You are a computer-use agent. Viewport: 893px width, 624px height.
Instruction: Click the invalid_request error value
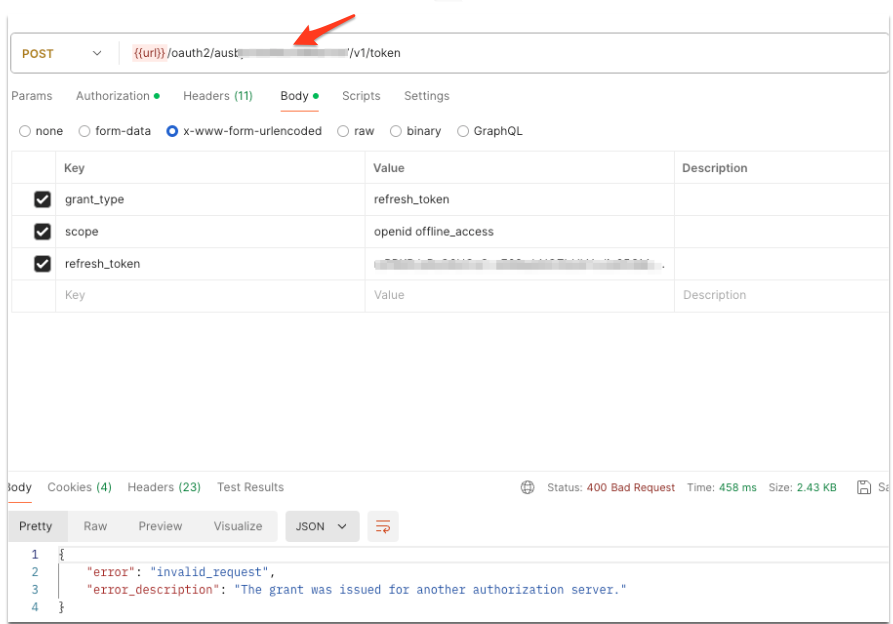point(209,572)
